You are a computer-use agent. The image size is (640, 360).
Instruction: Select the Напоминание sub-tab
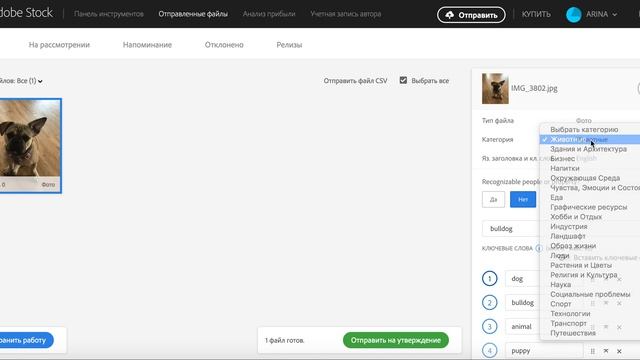pos(147,45)
